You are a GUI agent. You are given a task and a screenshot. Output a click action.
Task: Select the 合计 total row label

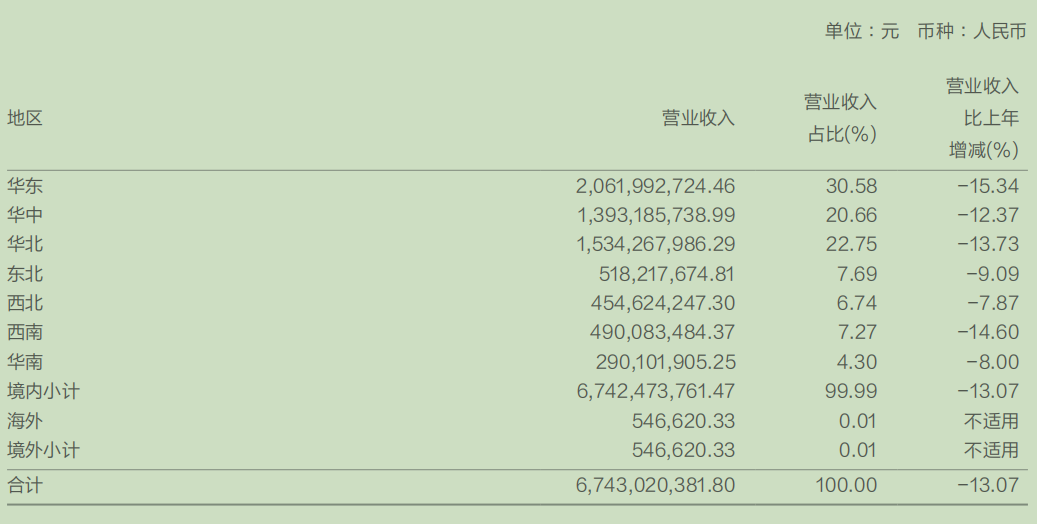[25, 486]
